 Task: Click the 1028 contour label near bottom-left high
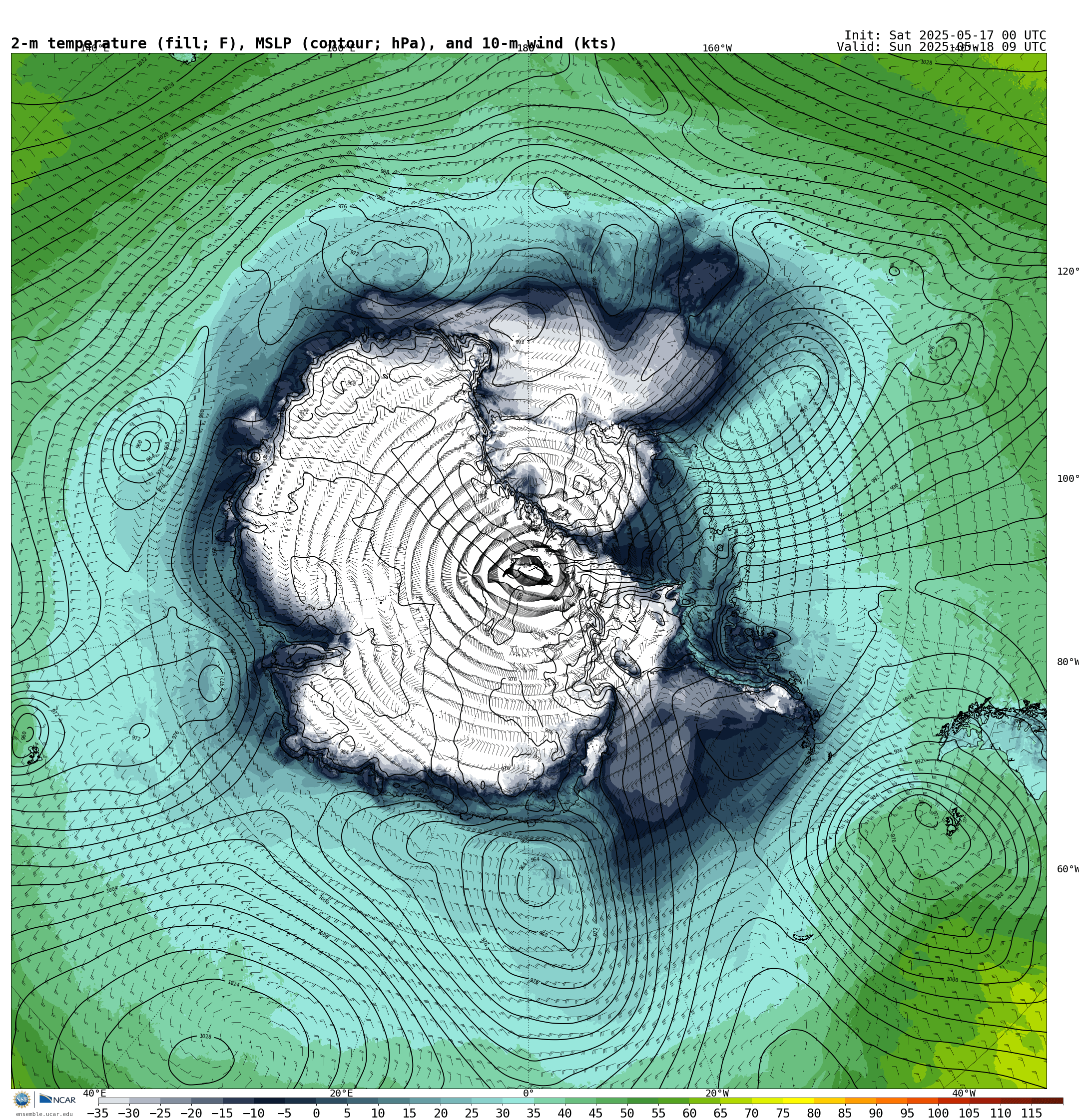205,1037
